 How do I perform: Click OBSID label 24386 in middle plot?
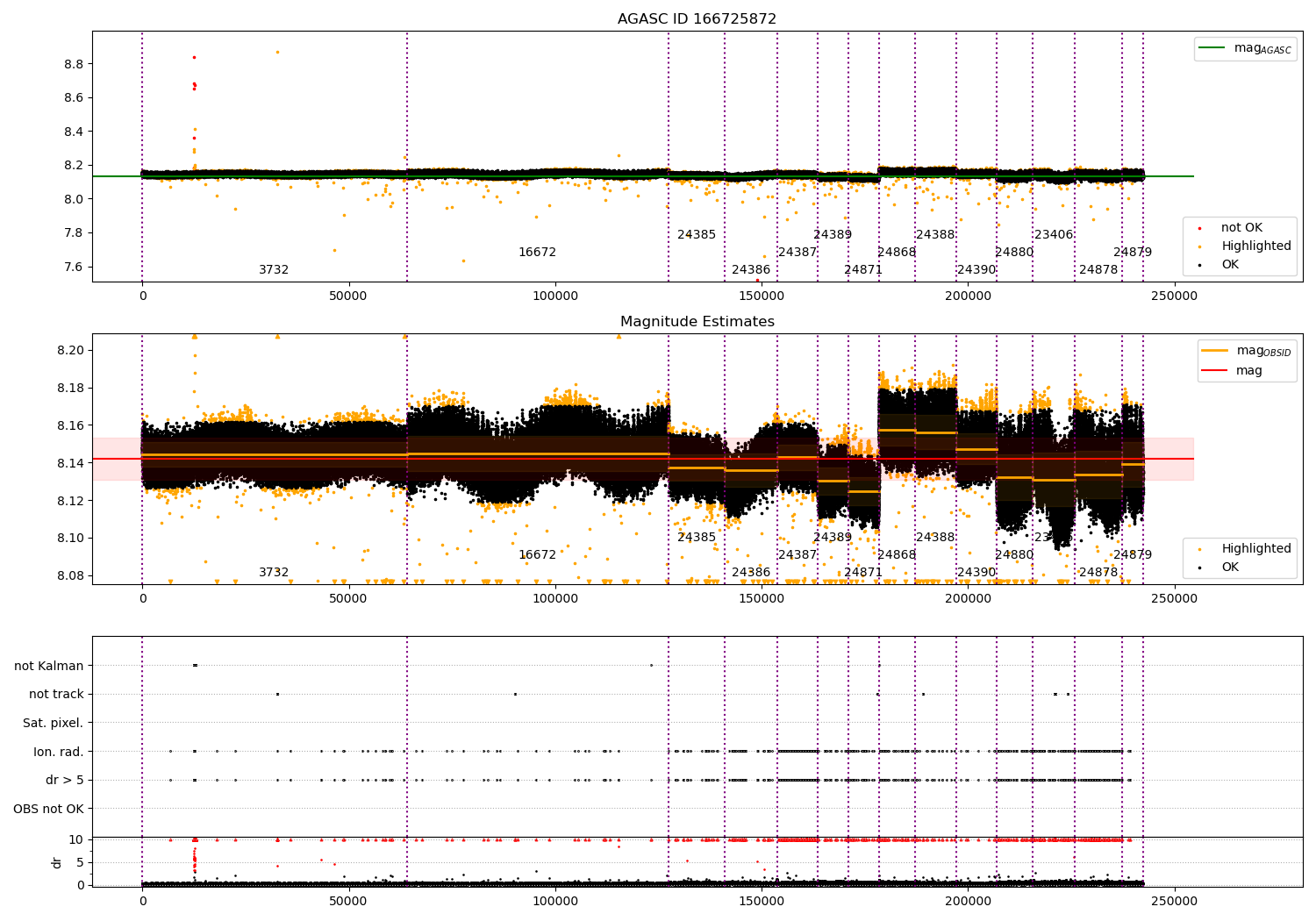[751, 572]
